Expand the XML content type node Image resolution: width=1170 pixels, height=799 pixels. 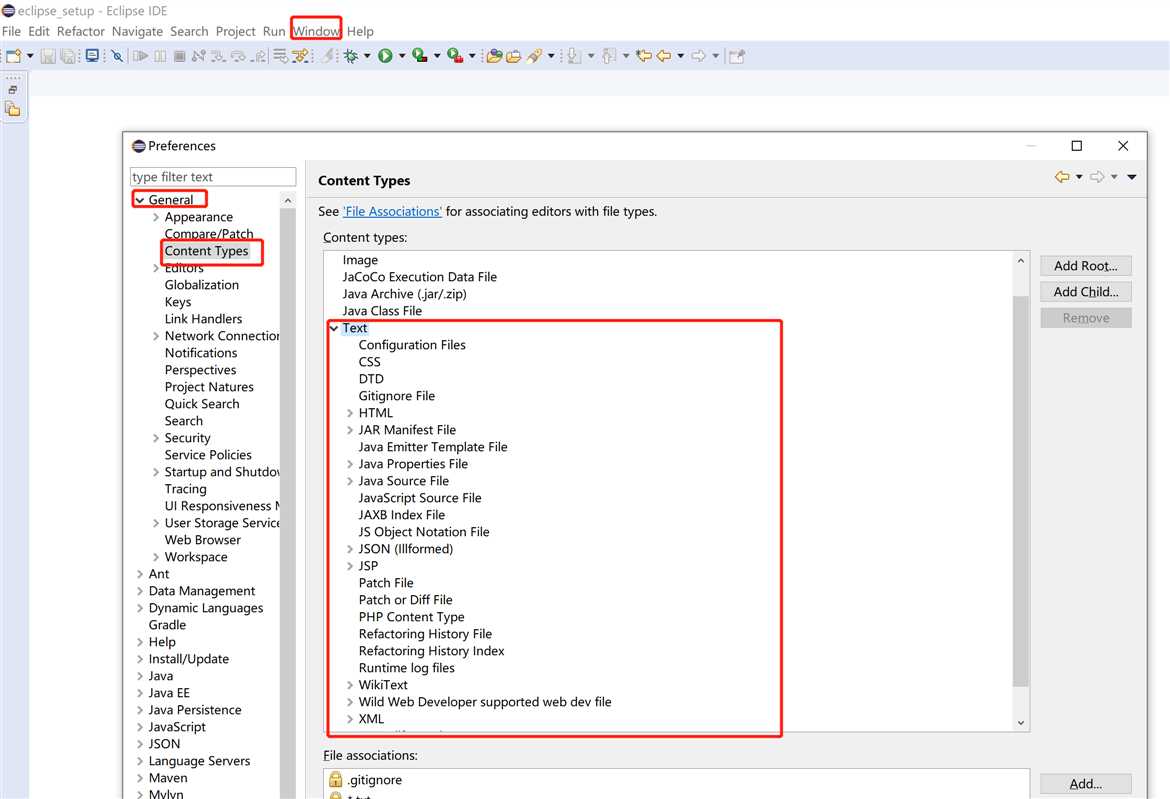tap(349, 719)
